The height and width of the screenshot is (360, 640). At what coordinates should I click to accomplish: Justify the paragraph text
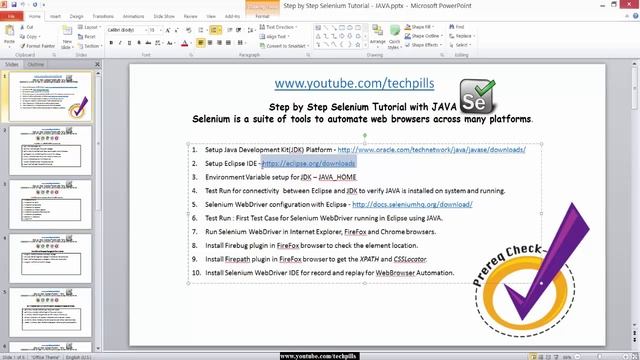(228, 42)
